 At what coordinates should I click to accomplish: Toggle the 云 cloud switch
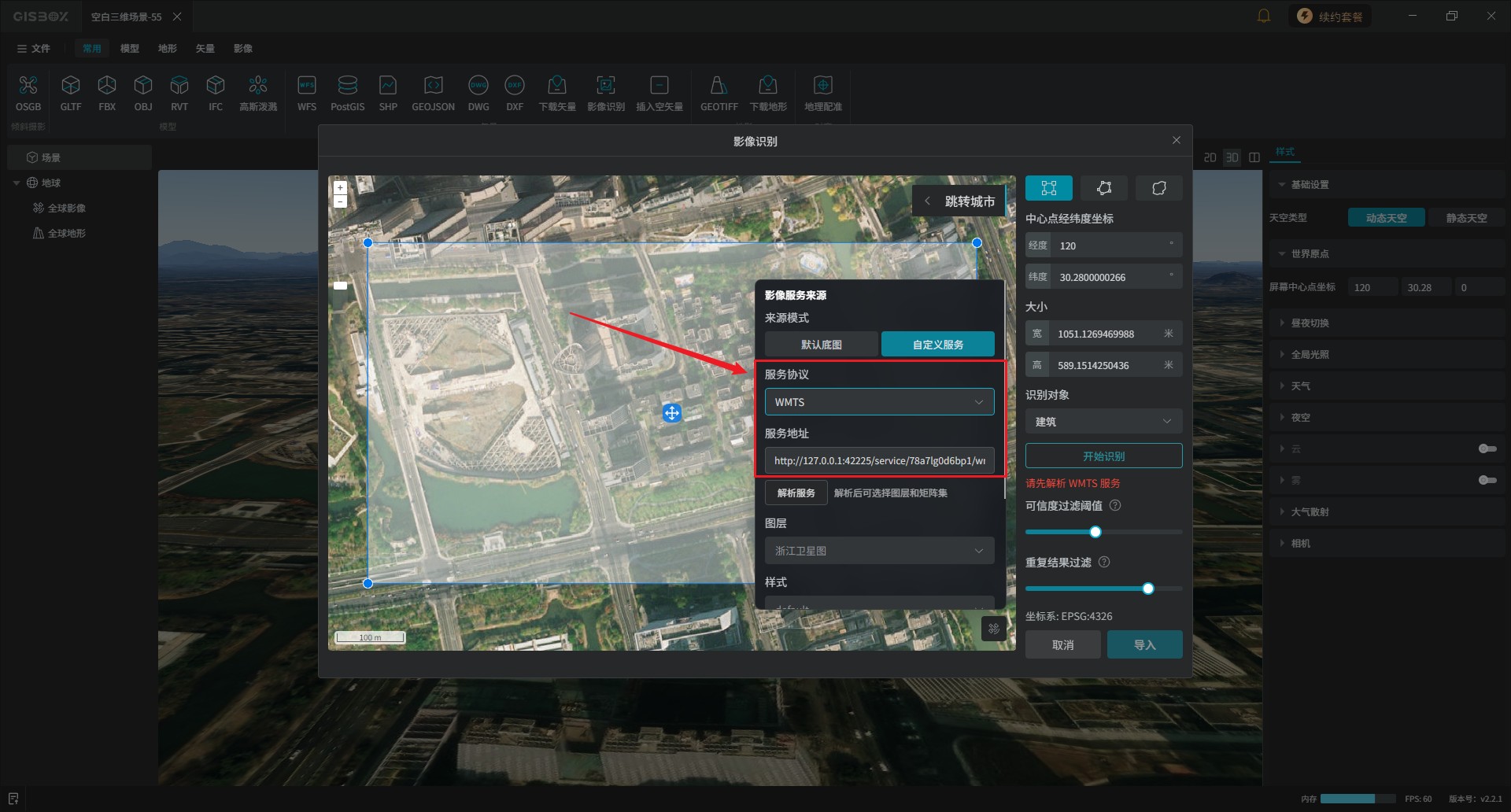[1487, 448]
